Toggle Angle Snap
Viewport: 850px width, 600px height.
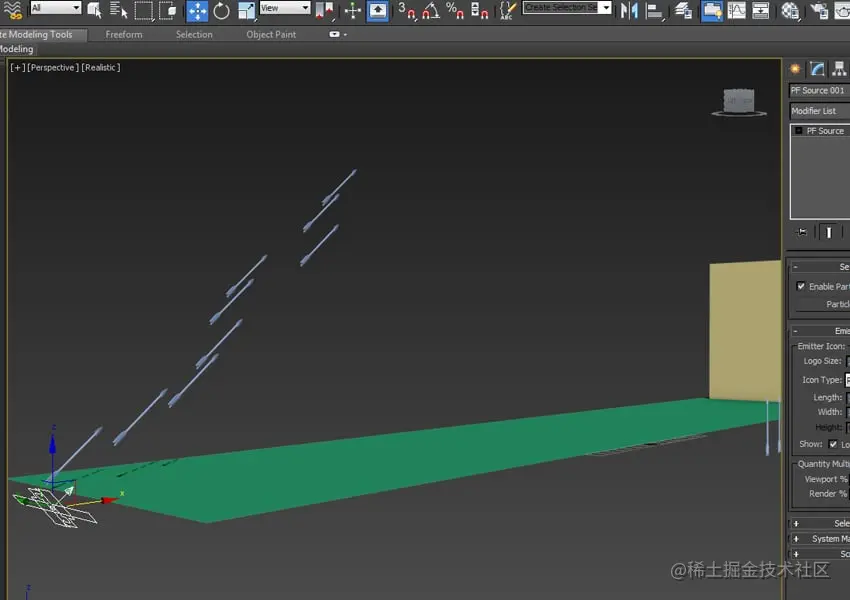(431, 10)
